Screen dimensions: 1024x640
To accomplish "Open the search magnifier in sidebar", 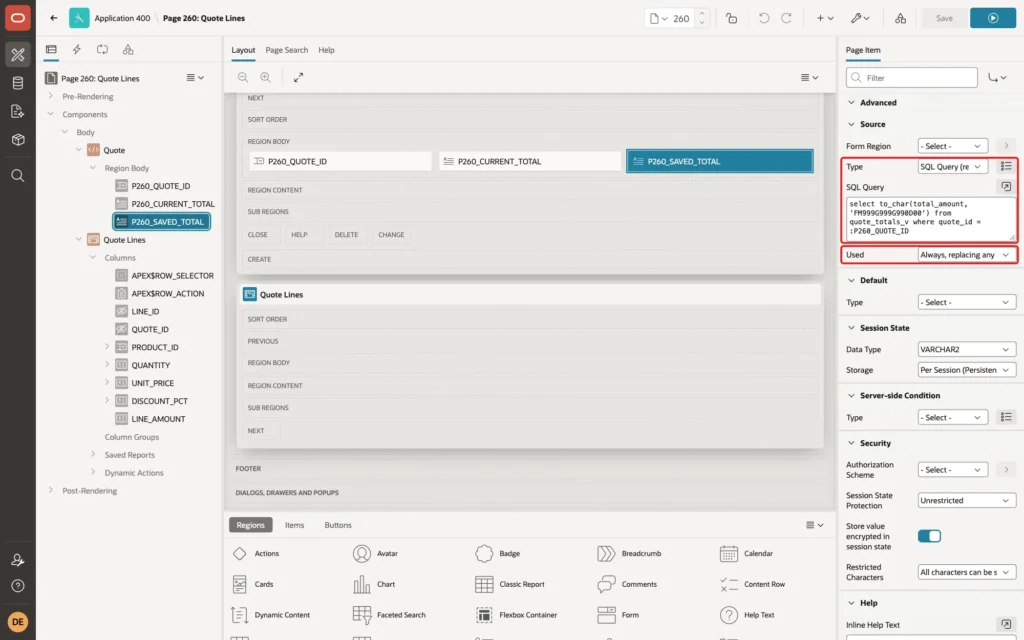I will [18, 176].
